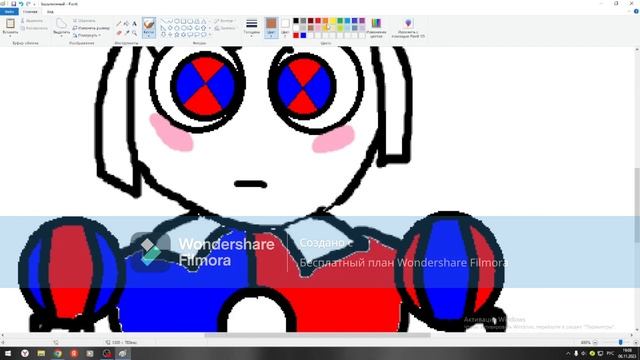Choose the Triangle shape
The height and width of the screenshot is (360, 640).
click(x=203, y=21)
